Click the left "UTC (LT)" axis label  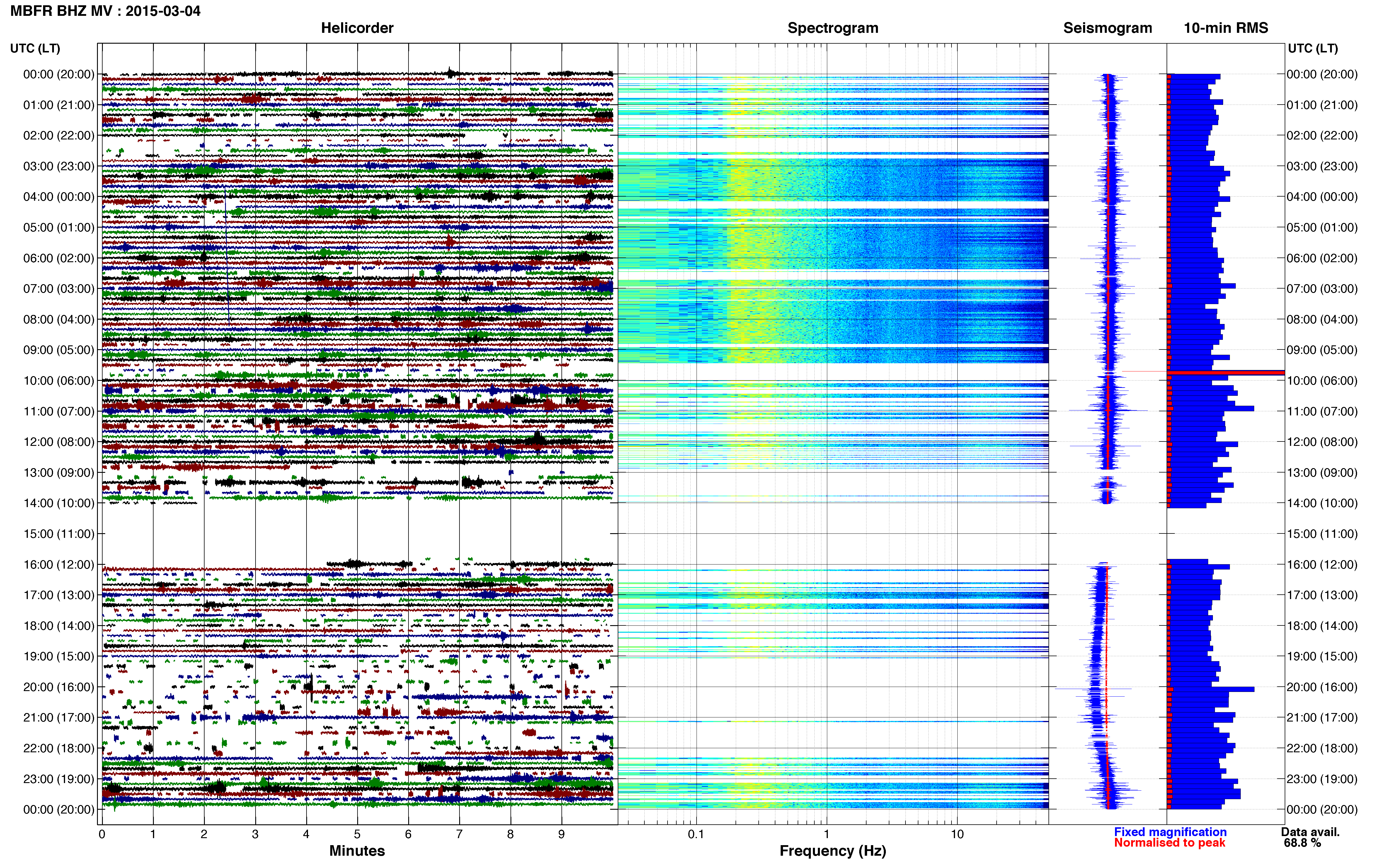pyautogui.click(x=35, y=48)
